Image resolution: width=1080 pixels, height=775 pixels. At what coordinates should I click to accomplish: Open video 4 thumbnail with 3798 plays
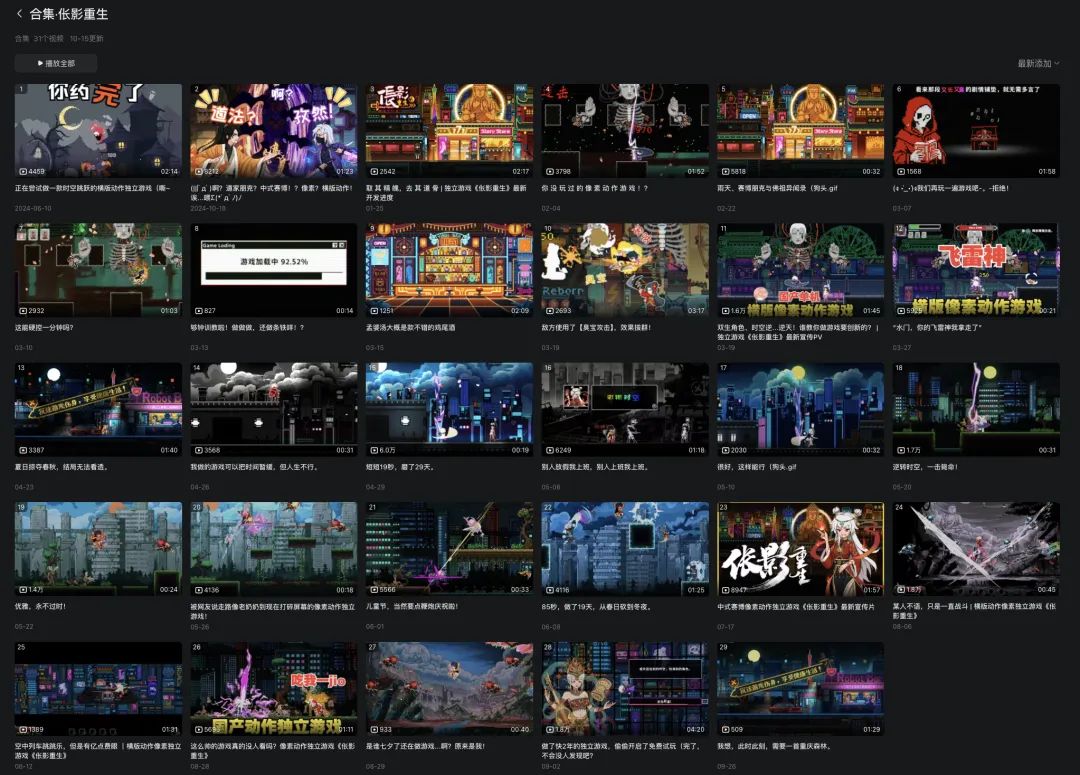coord(625,131)
